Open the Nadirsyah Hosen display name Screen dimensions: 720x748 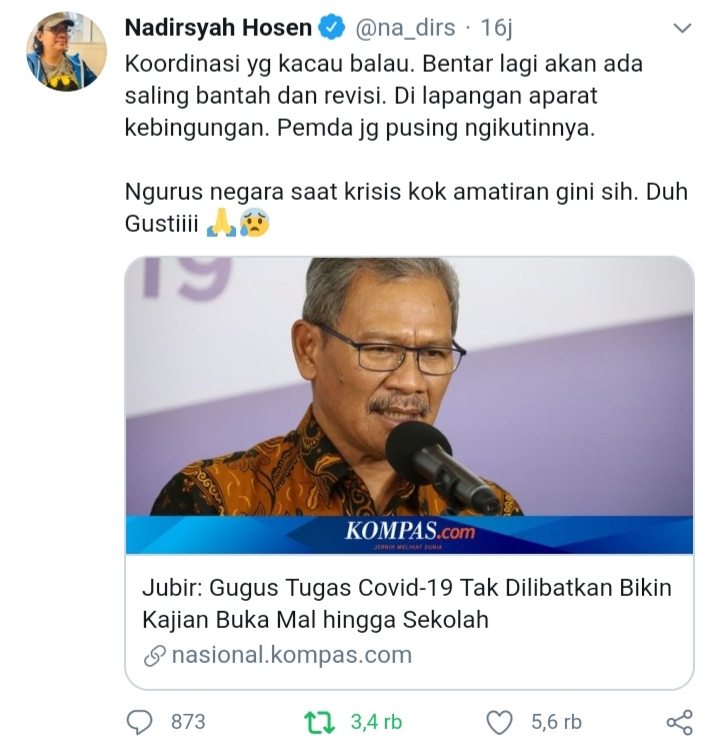pyautogui.click(x=218, y=28)
